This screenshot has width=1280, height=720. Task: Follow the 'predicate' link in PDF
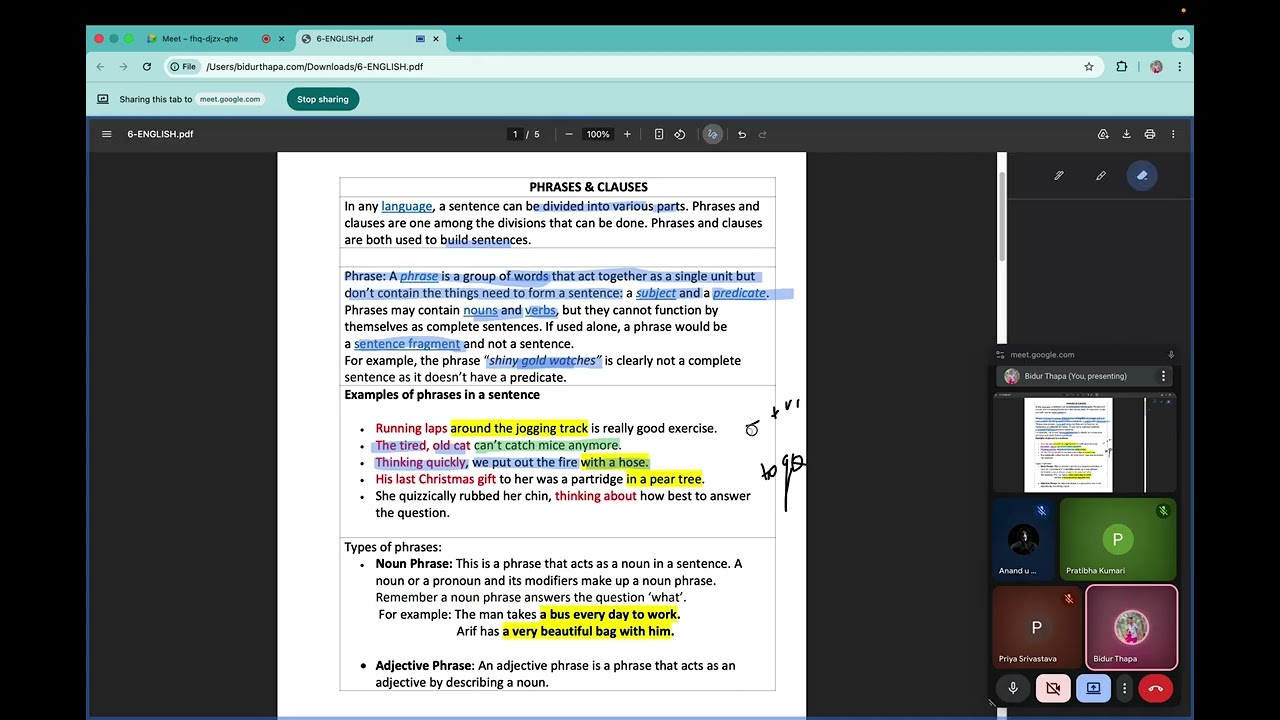739,293
